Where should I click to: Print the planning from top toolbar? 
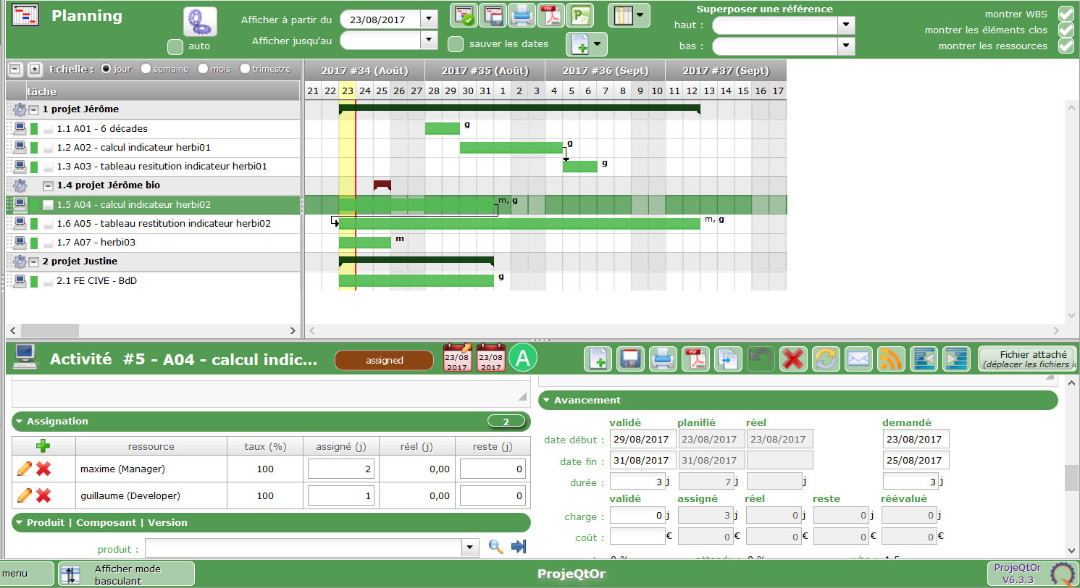pos(521,16)
